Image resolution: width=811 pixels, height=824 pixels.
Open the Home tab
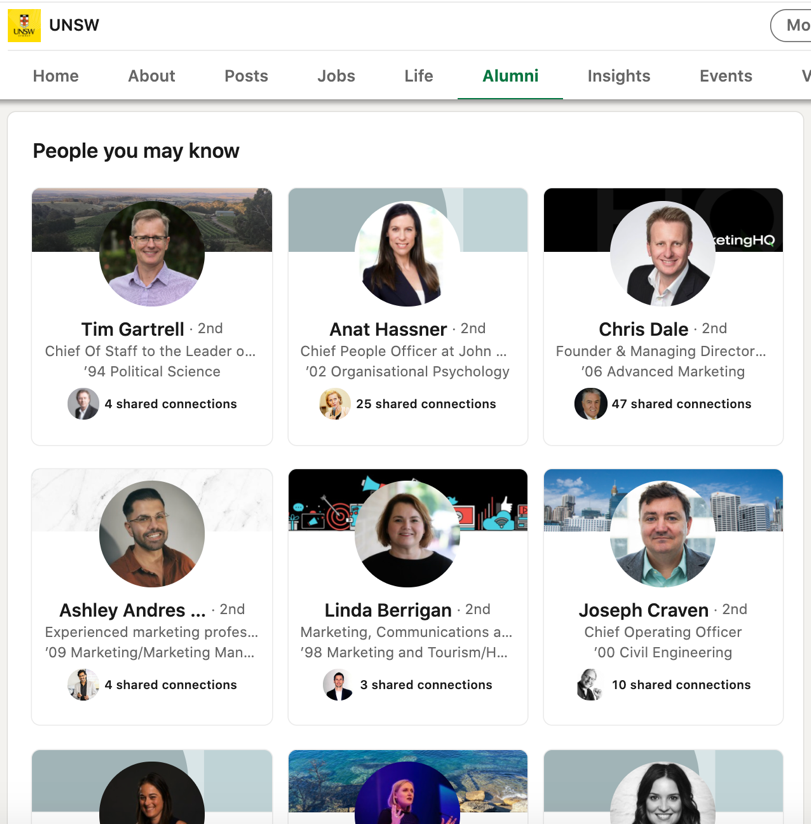[x=56, y=76]
